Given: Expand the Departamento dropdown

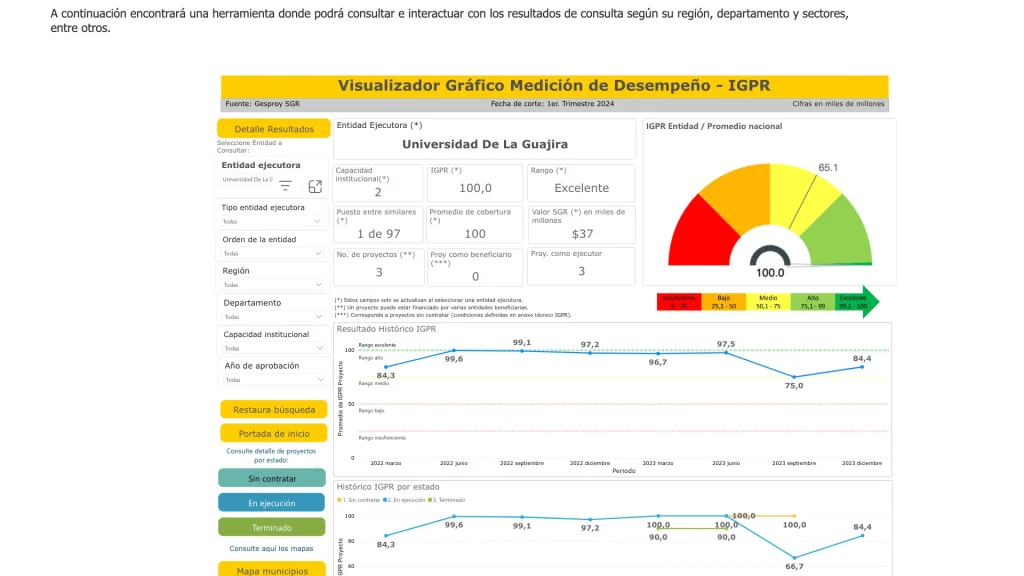Looking at the screenshot, I should (273, 317).
